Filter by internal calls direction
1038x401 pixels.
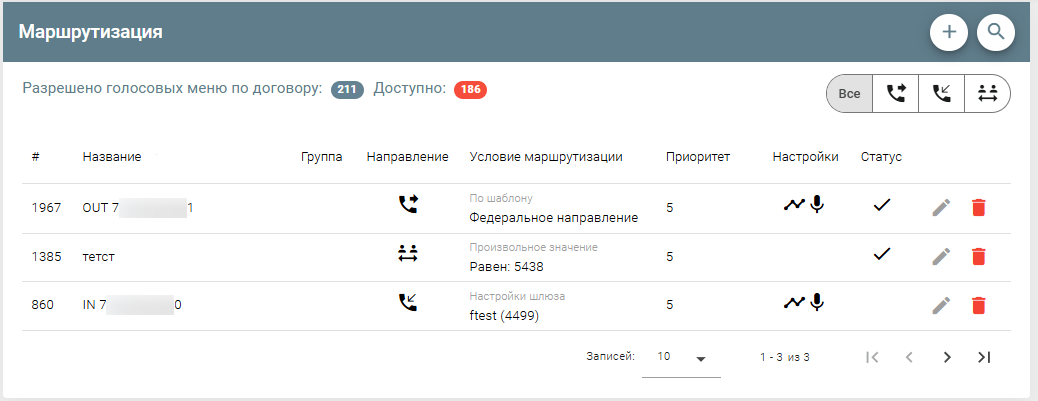point(987,94)
